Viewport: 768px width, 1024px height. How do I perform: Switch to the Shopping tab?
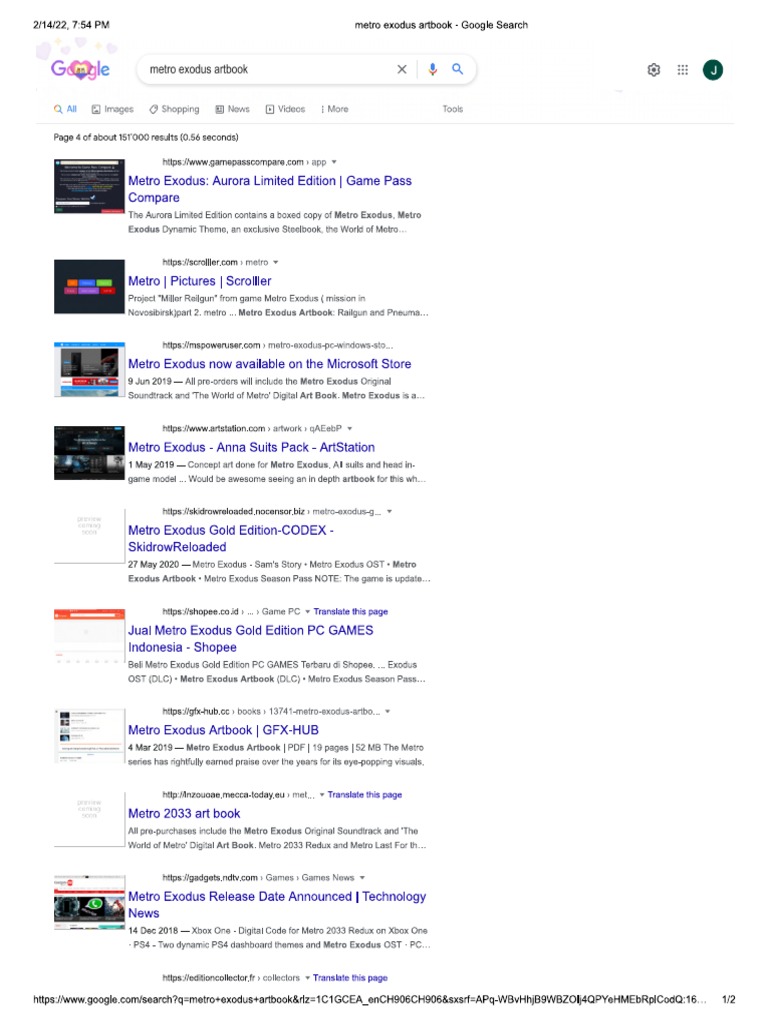pos(174,109)
